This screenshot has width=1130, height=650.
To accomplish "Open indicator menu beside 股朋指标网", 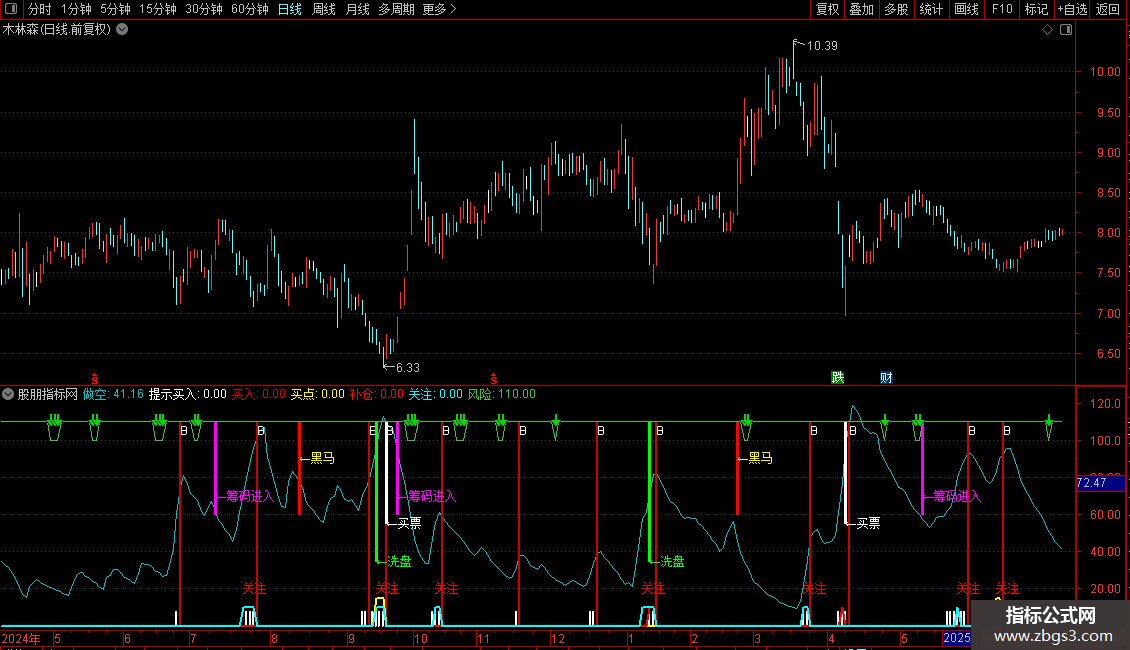I will (8, 394).
